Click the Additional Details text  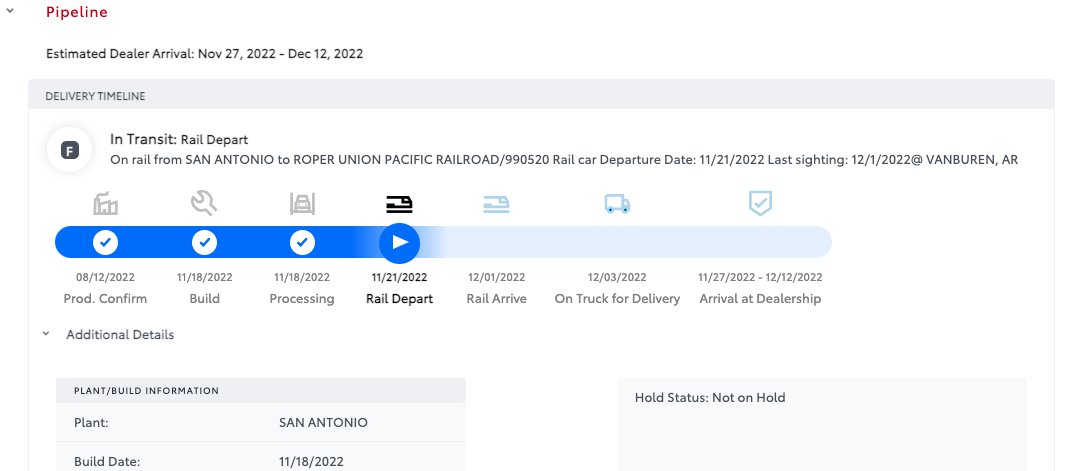[120, 334]
